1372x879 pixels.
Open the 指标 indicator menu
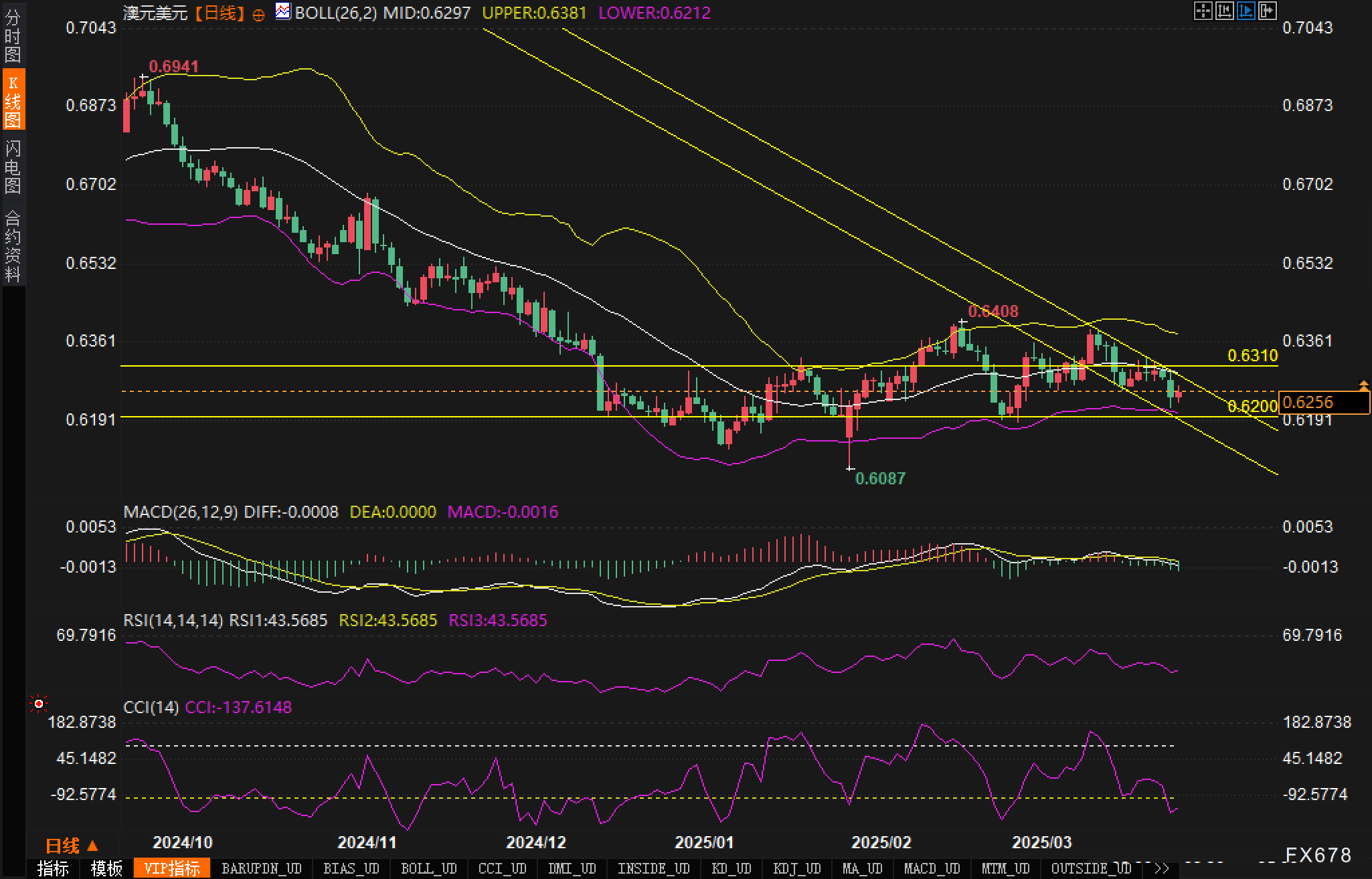pos(53,868)
